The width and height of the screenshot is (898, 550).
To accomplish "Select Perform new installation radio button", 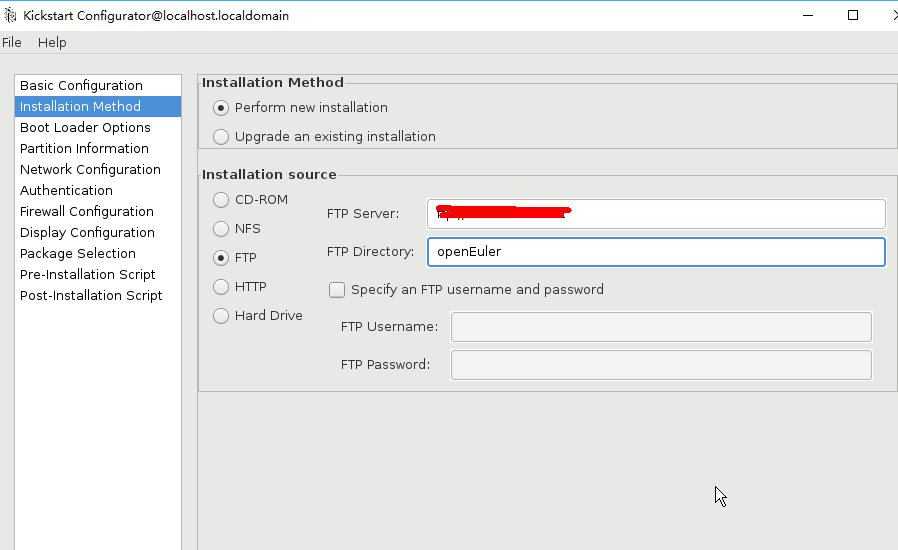I will coord(221,108).
